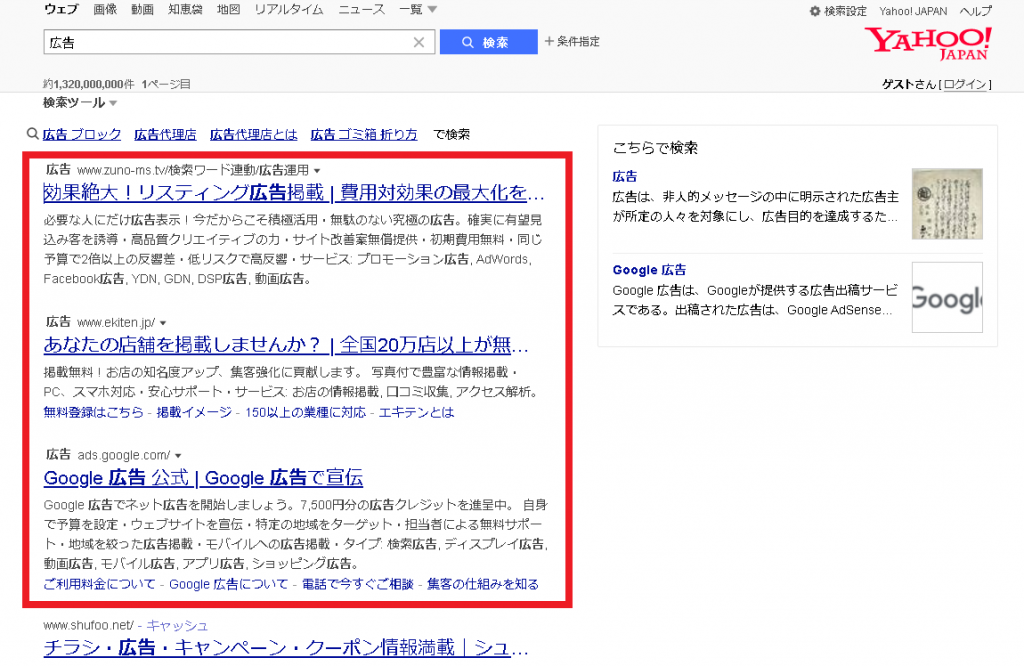Open the Google 広告について sitelink
1024x666 pixels.
[229, 584]
